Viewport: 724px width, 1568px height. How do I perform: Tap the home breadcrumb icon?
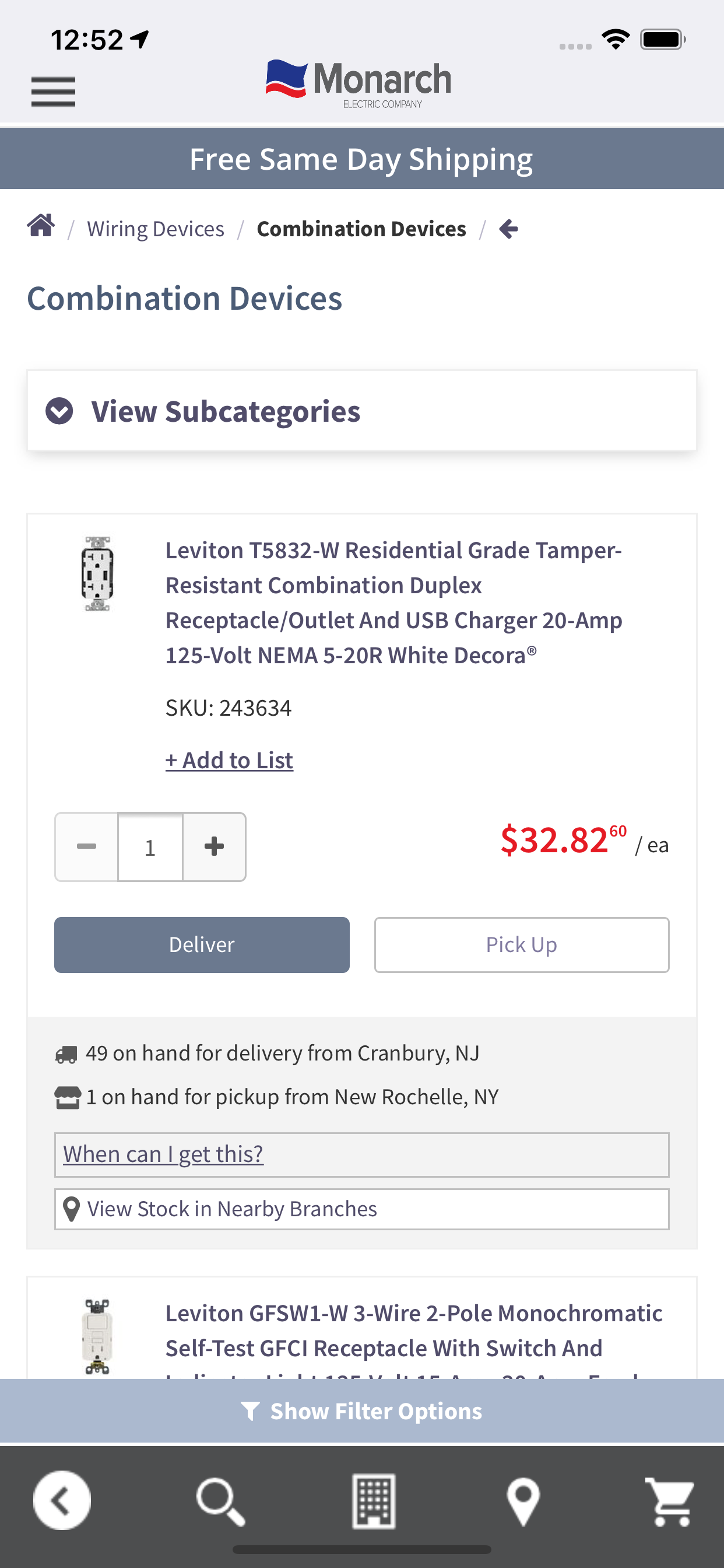(41, 226)
